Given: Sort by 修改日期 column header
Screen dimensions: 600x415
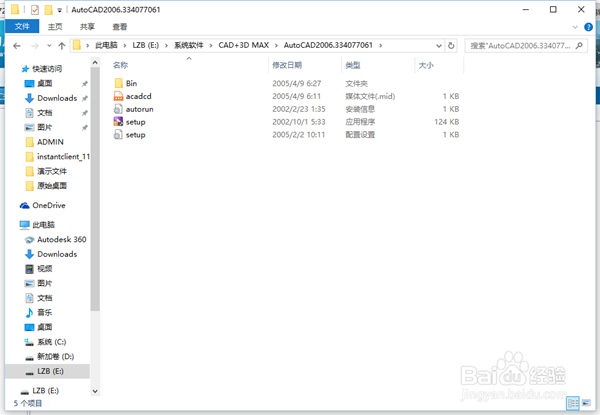Looking at the screenshot, I should [287, 65].
